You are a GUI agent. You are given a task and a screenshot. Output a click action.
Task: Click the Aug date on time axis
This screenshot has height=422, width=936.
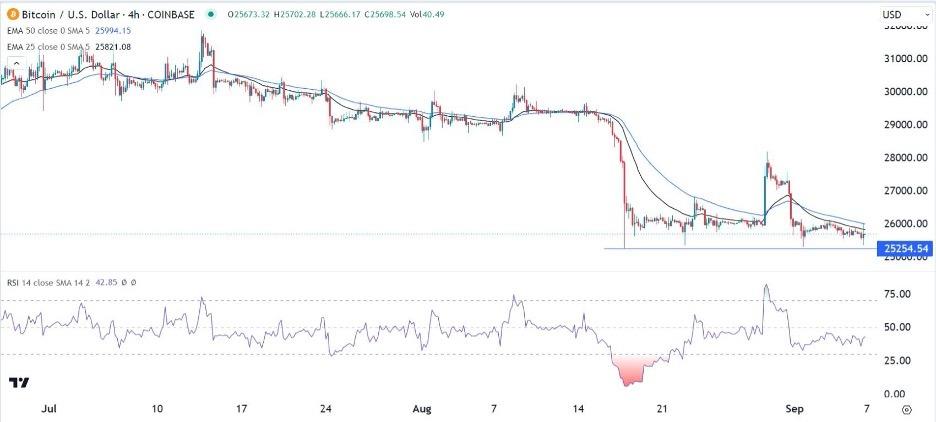click(421, 409)
